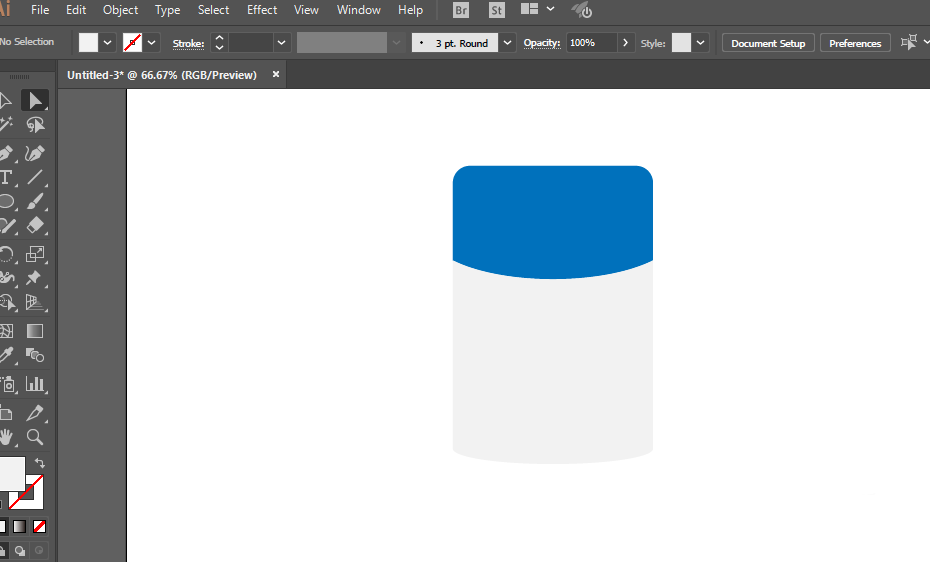Image resolution: width=930 pixels, height=562 pixels.
Task: Select the Eraser tool
Action: [35, 225]
